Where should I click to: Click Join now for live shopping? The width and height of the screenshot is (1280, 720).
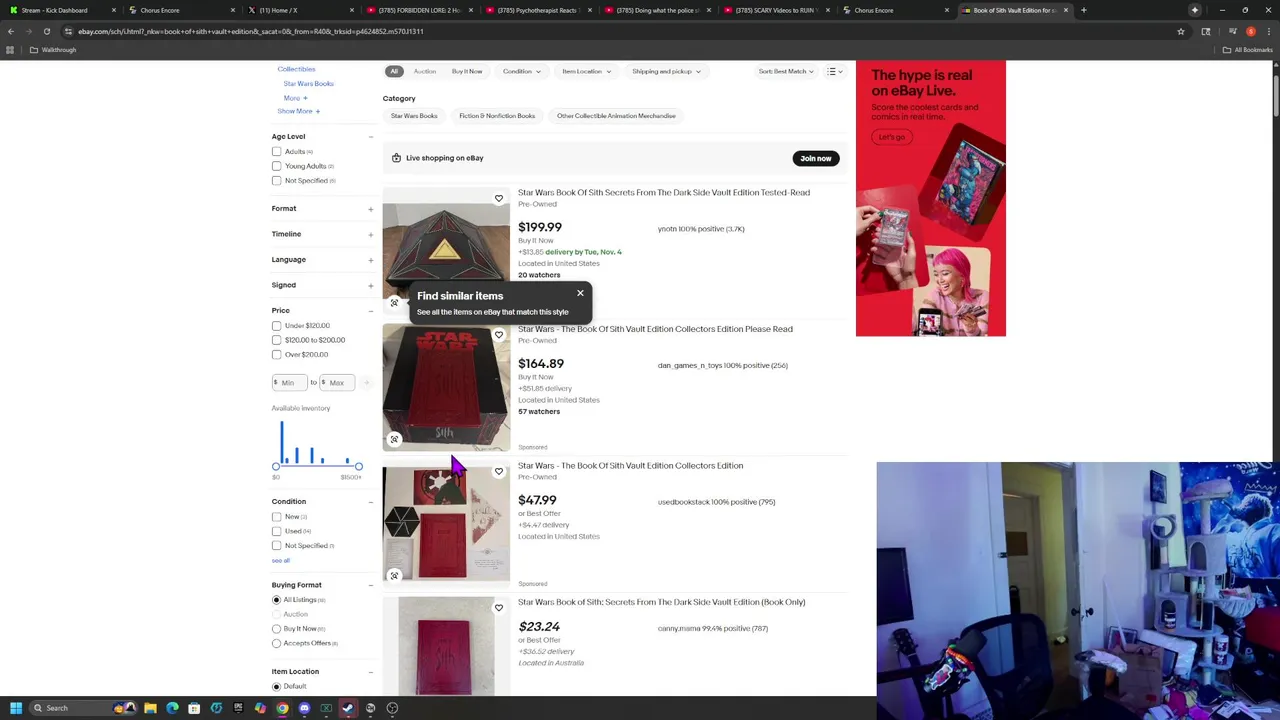pyautogui.click(x=816, y=158)
